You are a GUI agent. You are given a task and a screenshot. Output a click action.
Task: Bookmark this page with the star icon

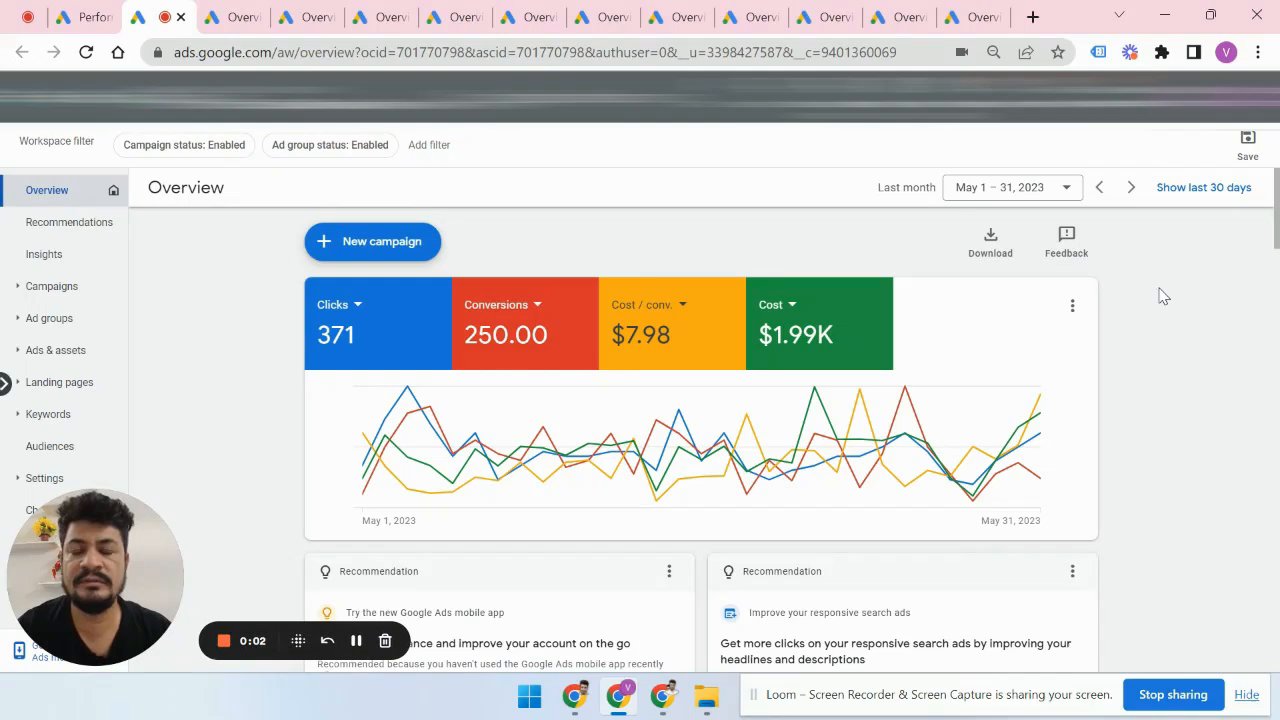(x=1058, y=52)
